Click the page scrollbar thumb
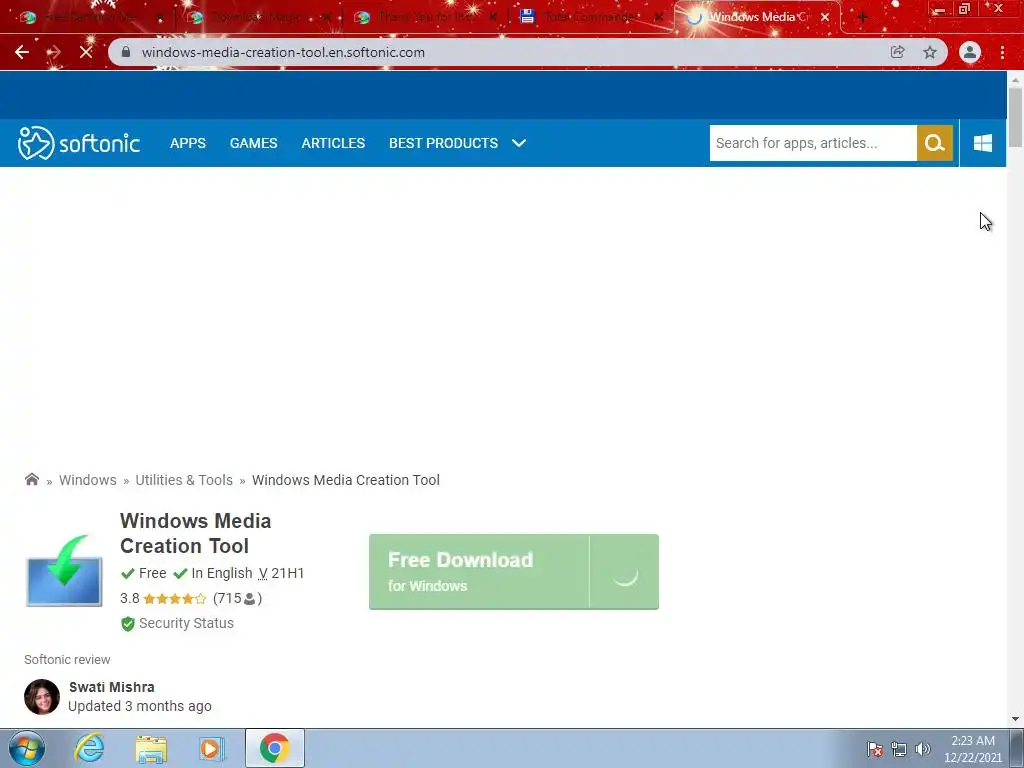This screenshot has height=768, width=1024. [1015, 116]
